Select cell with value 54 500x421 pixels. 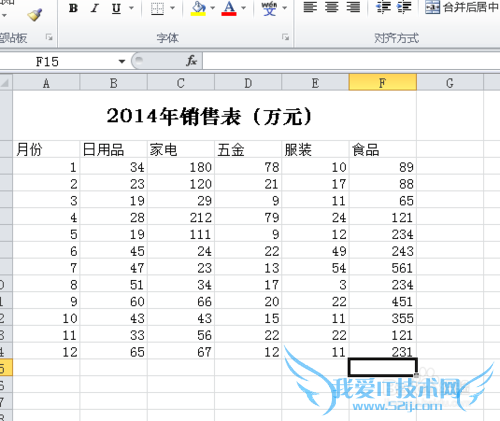(315, 268)
